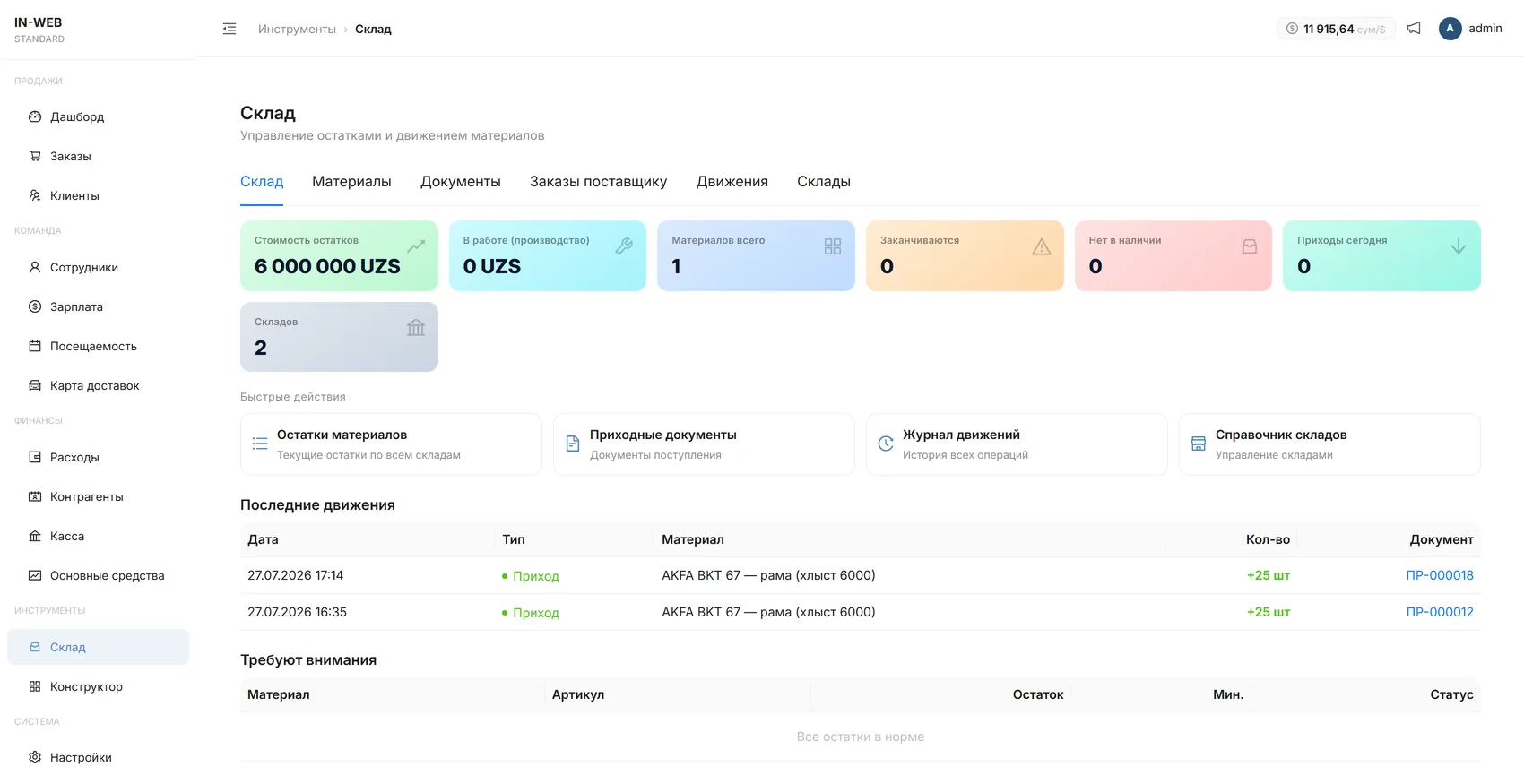Click the Приходы сегодня card
1524x784 pixels.
(1381, 255)
